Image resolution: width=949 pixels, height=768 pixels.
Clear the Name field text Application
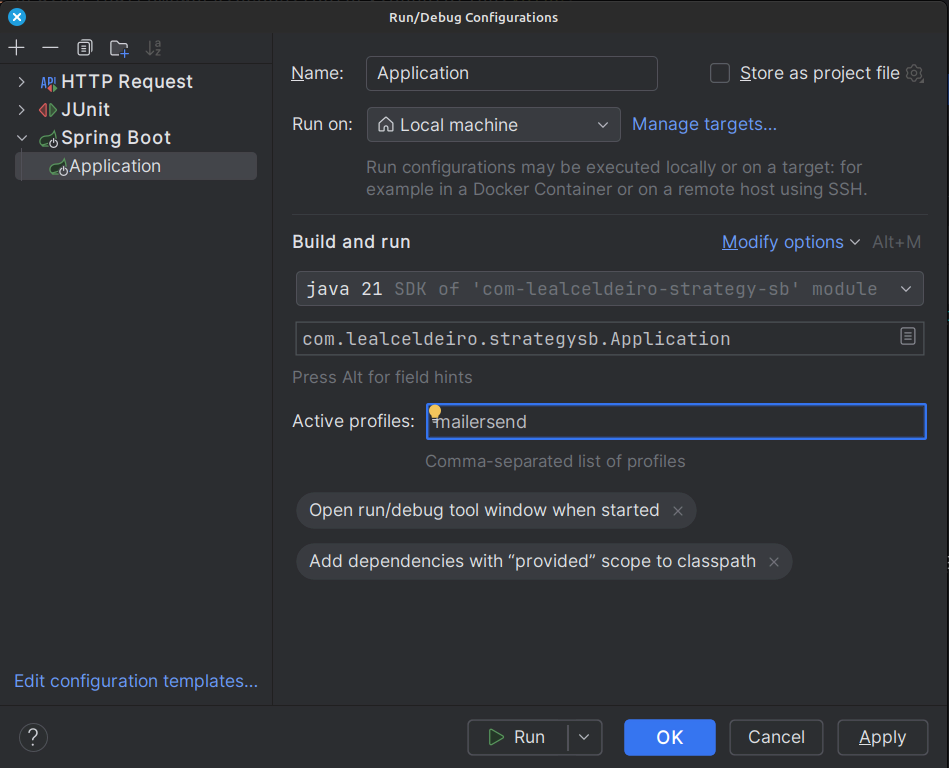511,73
